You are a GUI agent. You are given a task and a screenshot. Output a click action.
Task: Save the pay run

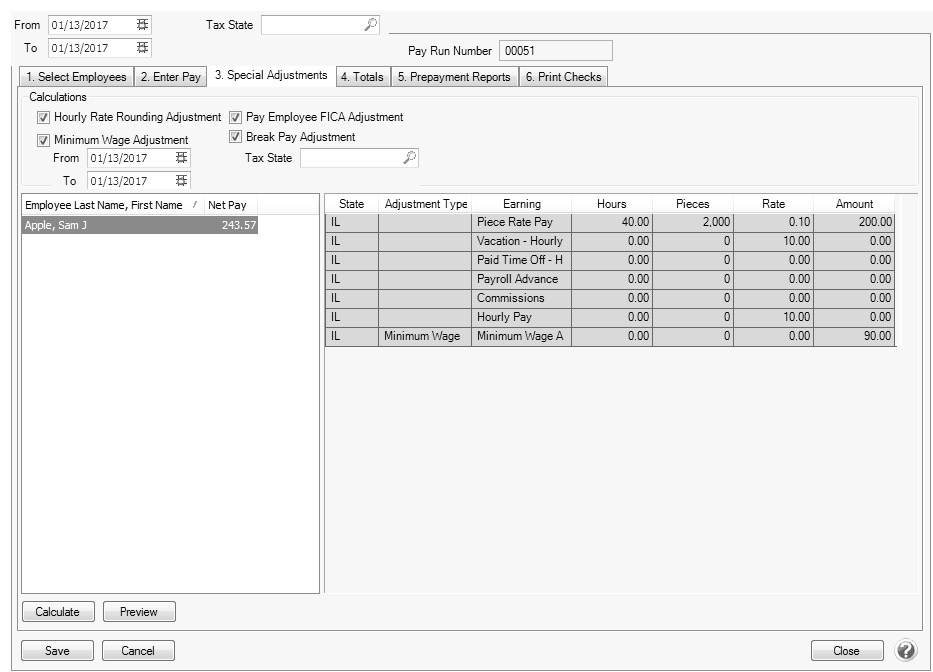pos(57,650)
